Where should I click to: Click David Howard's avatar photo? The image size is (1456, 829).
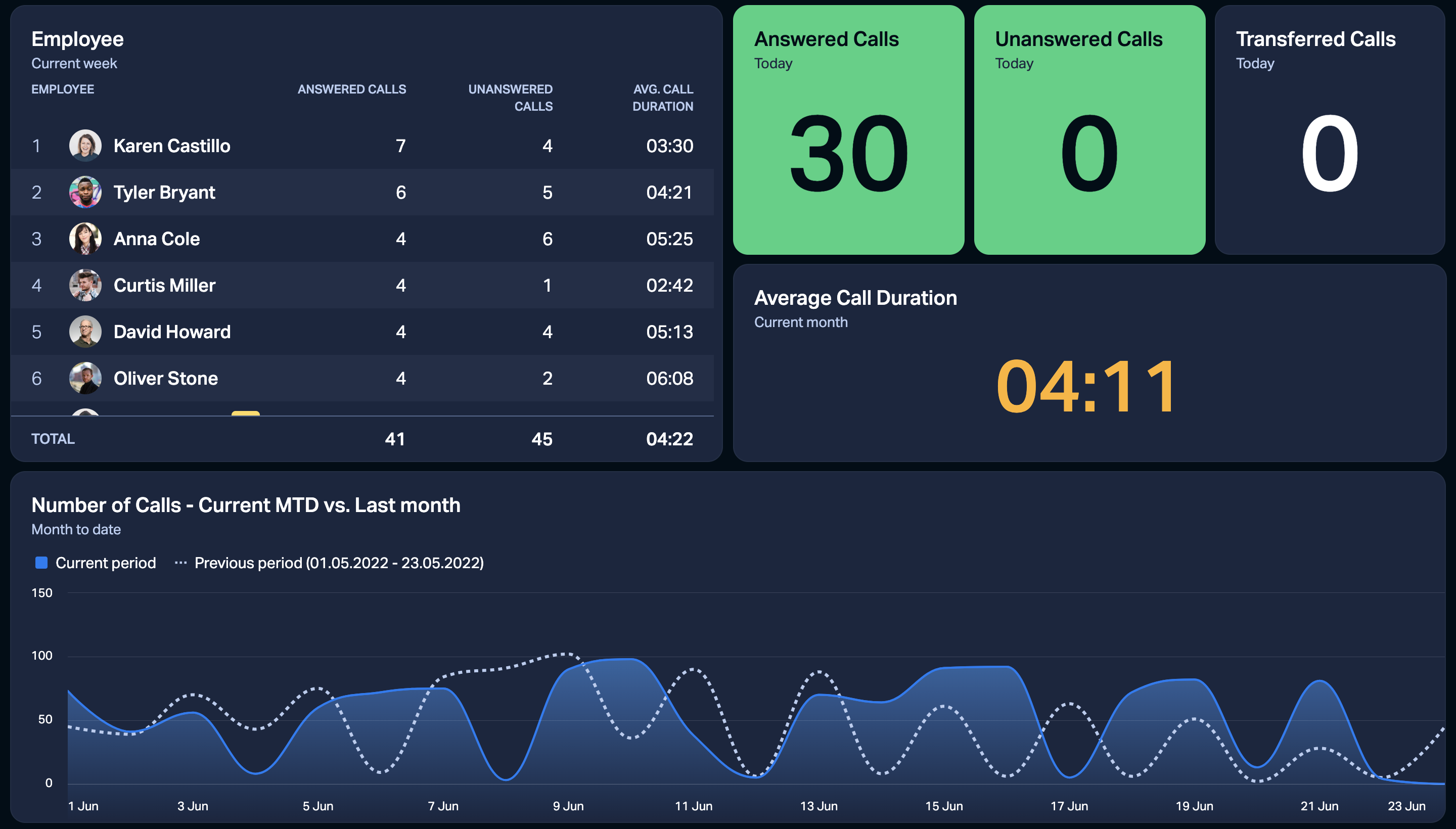[x=85, y=332]
